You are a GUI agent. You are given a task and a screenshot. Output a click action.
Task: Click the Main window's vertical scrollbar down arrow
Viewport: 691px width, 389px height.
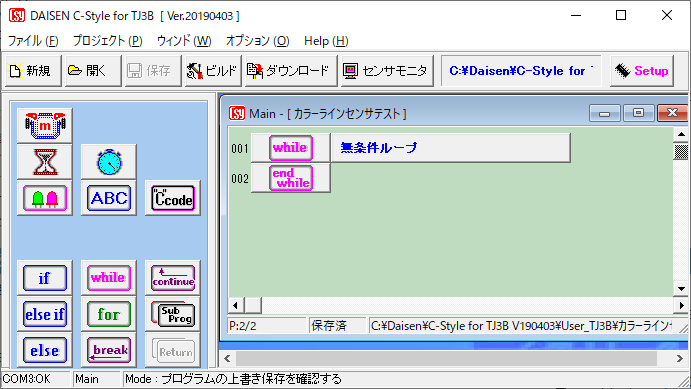point(681,289)
